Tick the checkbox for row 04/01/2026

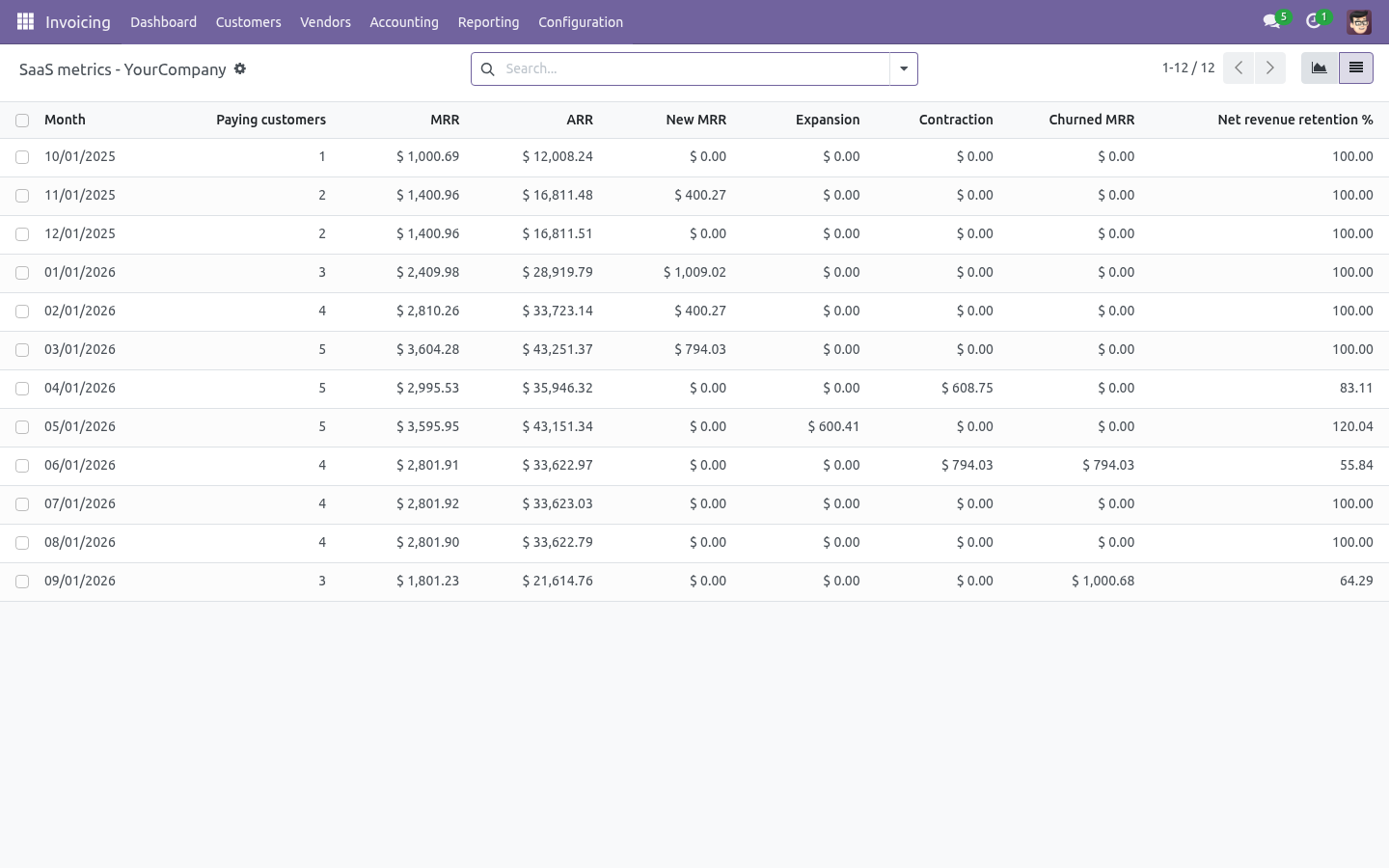click(x=22, y=389)
